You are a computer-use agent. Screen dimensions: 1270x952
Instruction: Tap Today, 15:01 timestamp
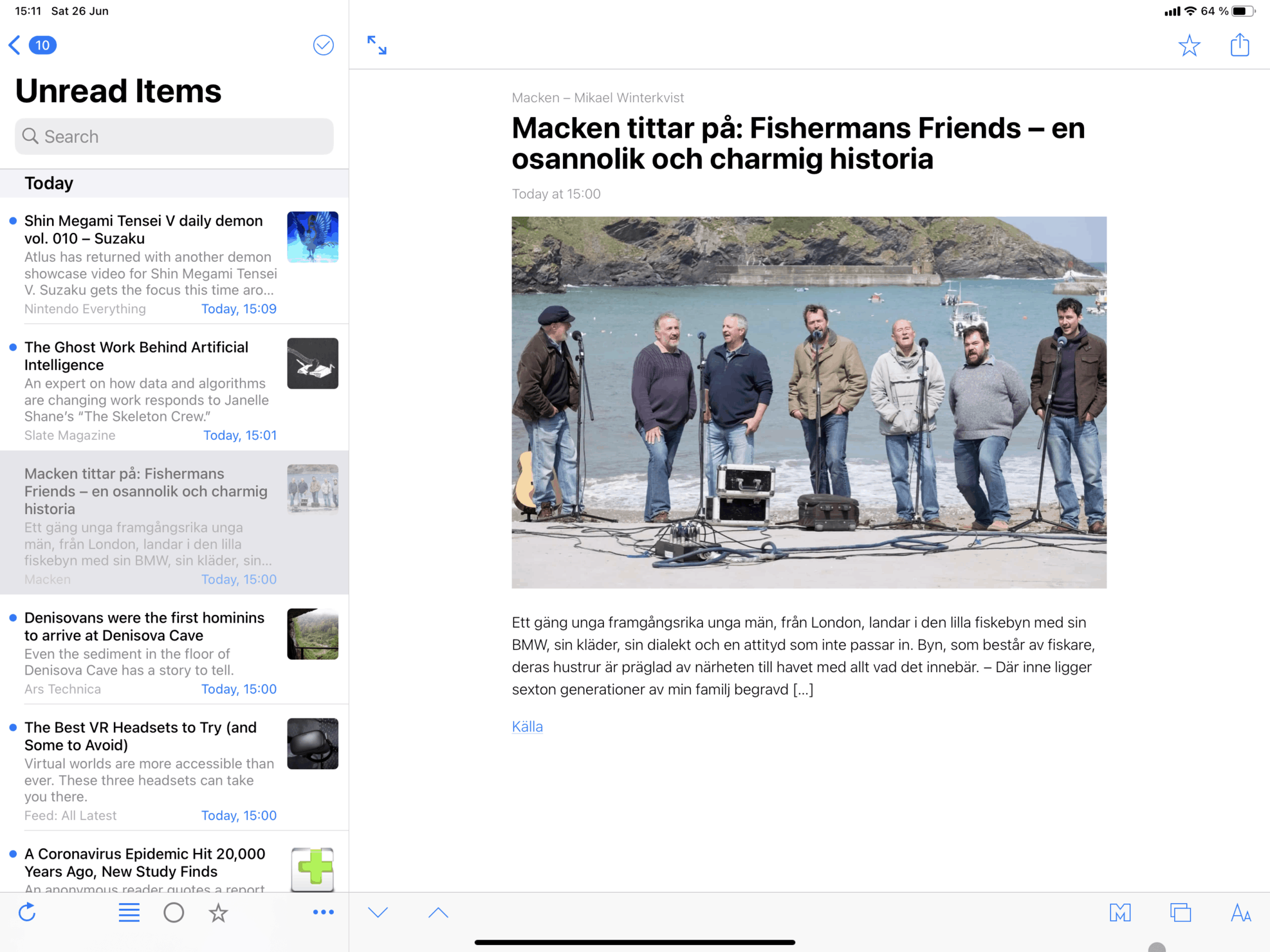240,435
